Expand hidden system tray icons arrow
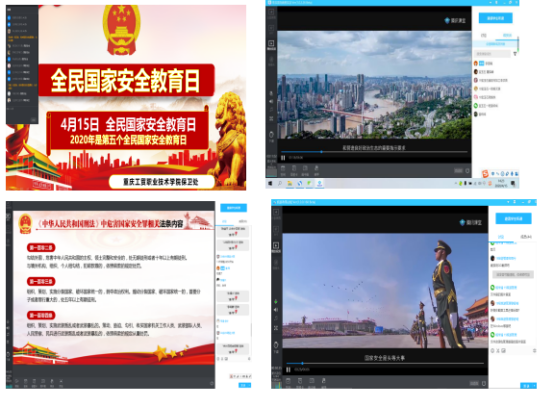The image size is (554, 407). point(456,183)
